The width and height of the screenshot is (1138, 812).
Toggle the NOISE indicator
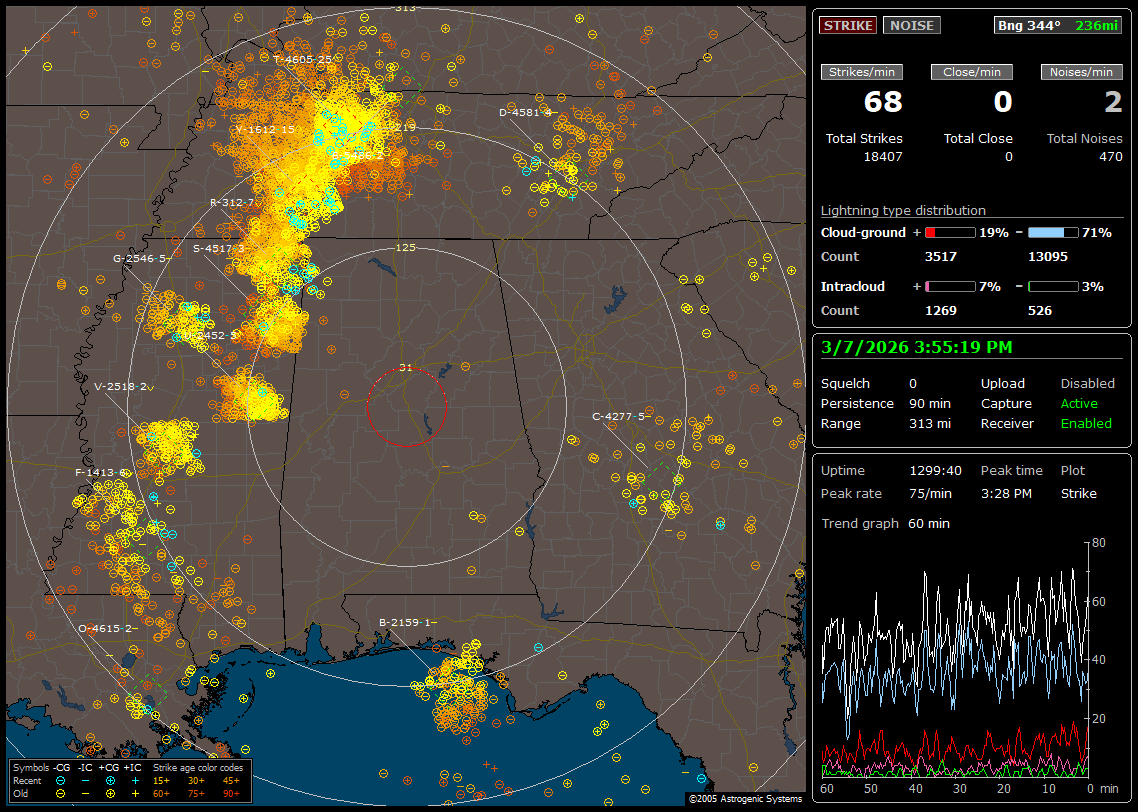pos(911,26)
